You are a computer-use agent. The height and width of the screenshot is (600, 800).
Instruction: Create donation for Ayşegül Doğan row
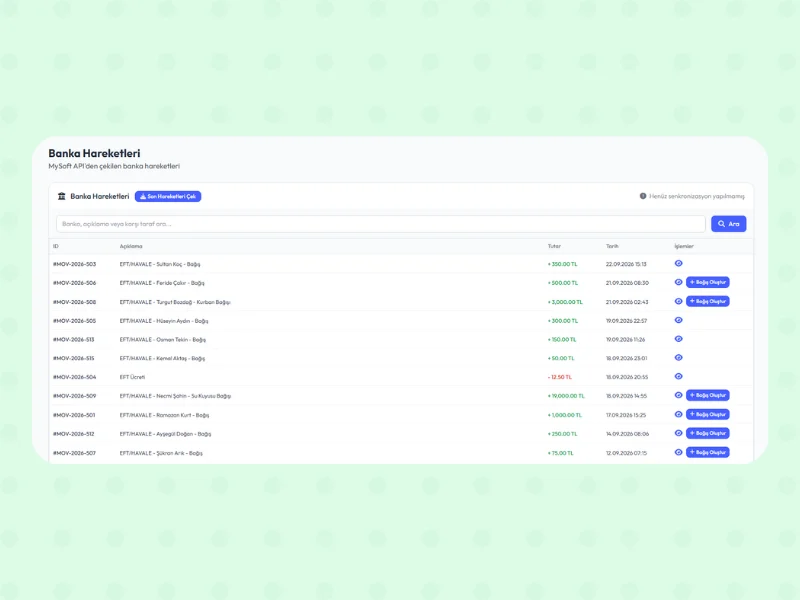tap(708, 433)
